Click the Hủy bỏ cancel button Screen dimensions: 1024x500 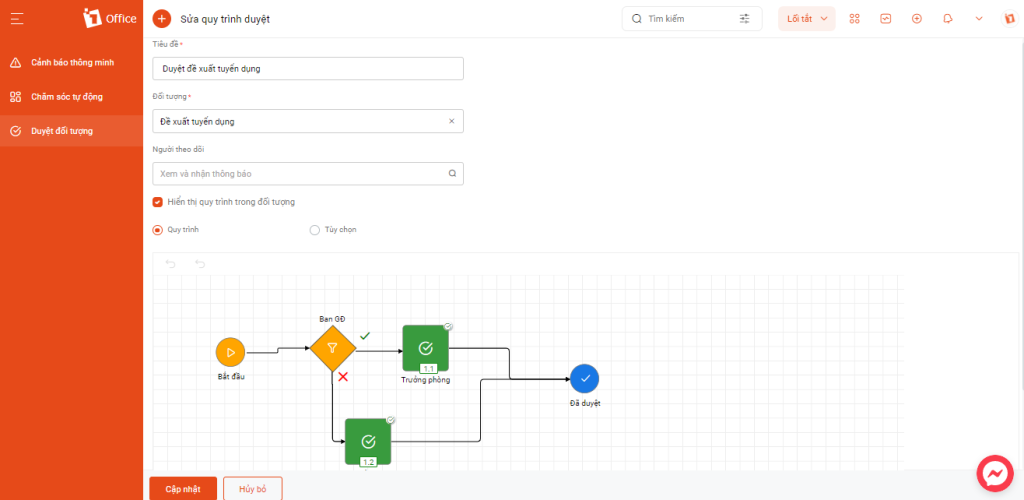252,489
